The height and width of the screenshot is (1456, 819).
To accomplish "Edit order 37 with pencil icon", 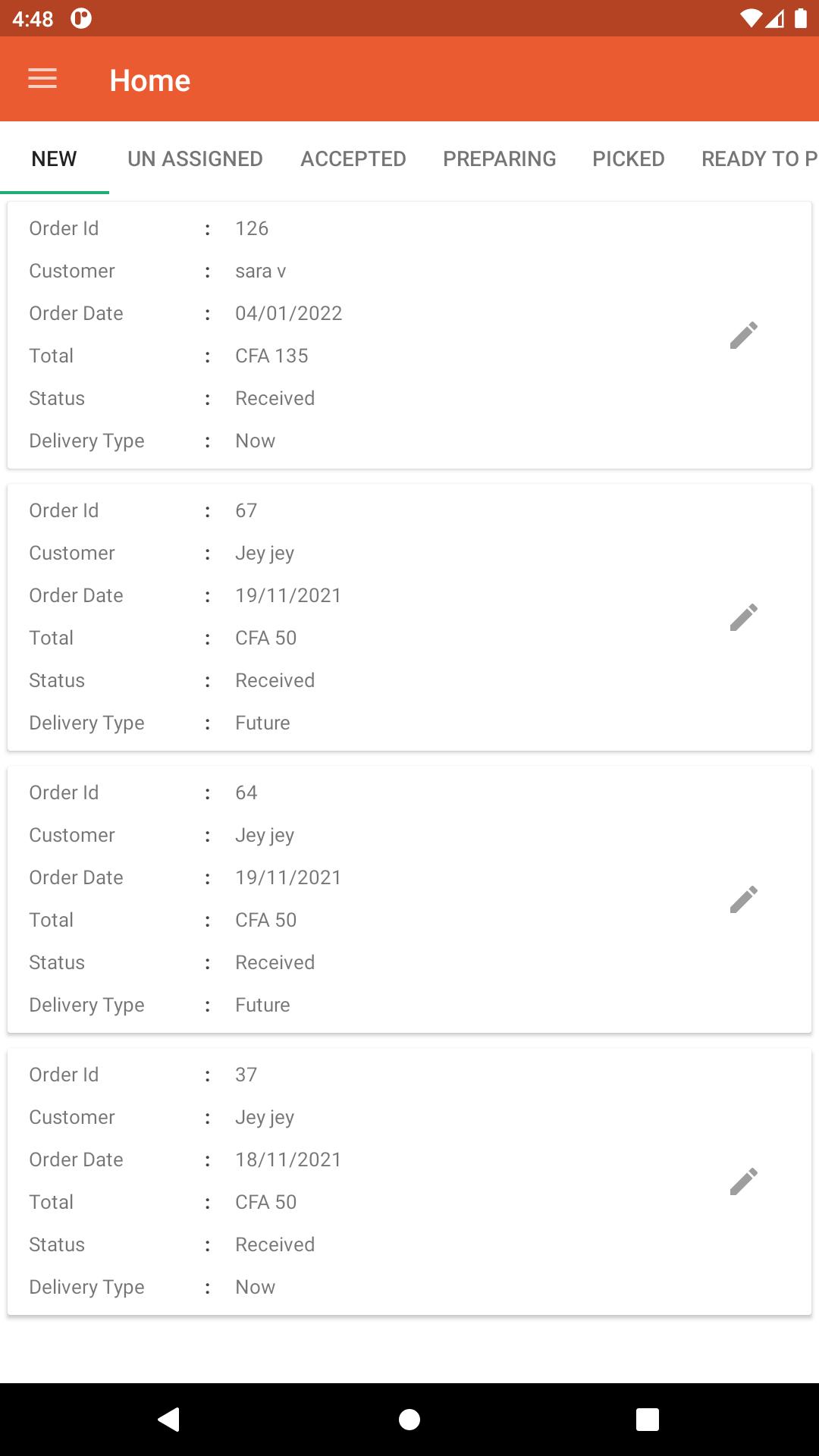I will pos(743,1181).
